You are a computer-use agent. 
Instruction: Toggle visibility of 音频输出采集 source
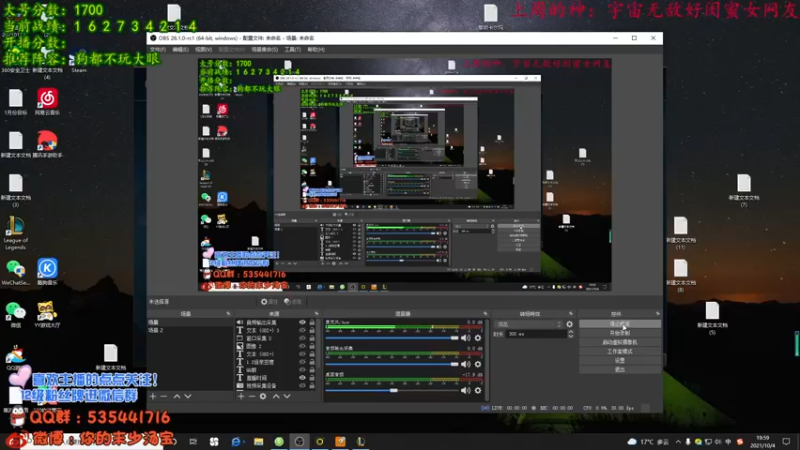302,322
